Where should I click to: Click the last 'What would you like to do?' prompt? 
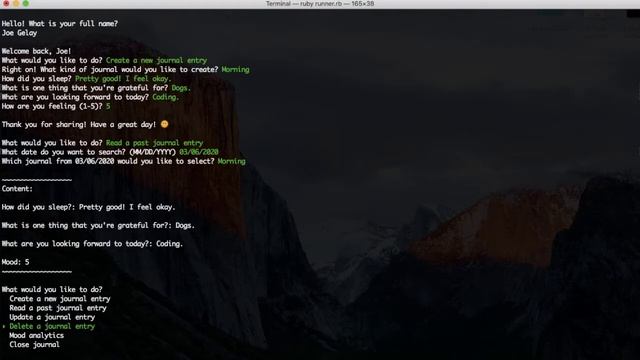click(x=52, y=289)
